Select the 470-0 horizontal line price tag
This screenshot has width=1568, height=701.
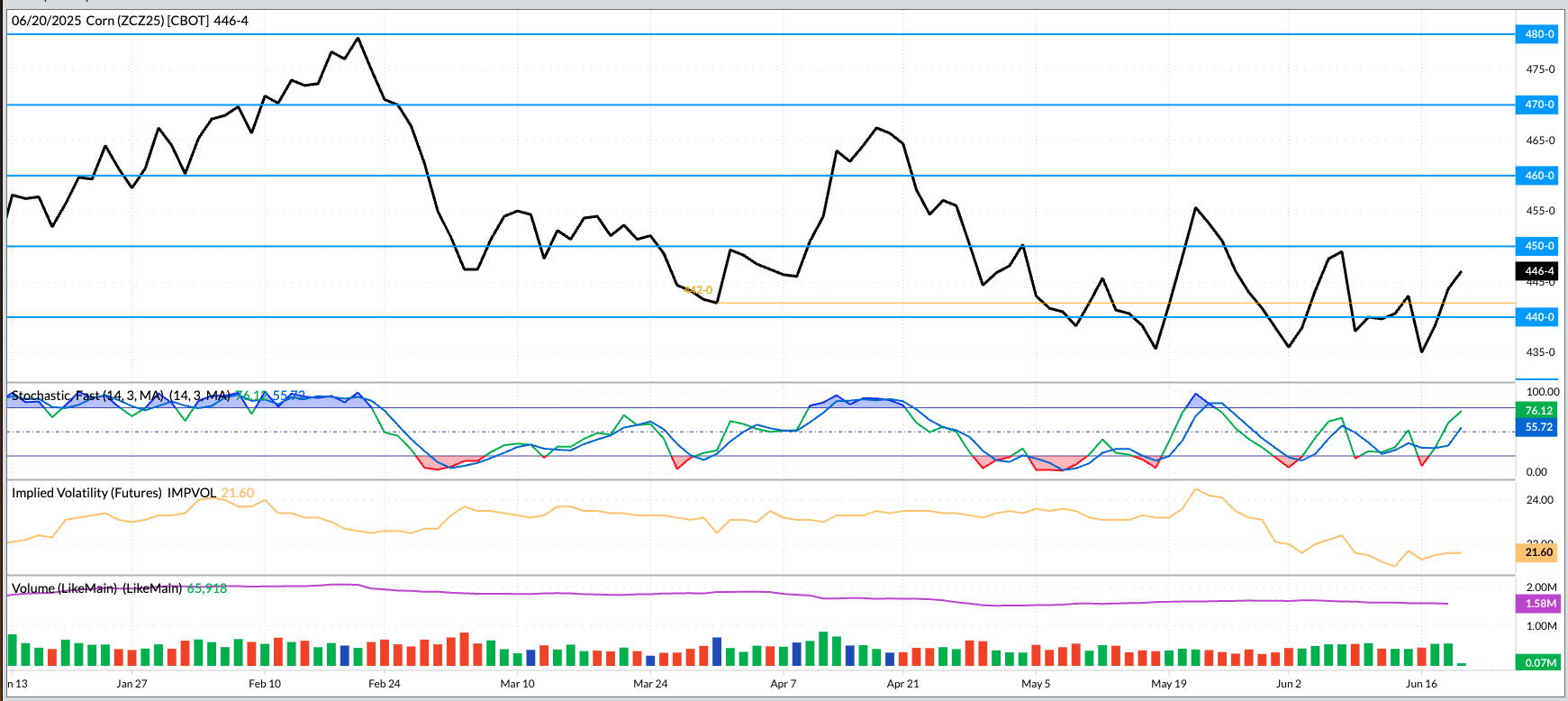[x=1538, y=105]
